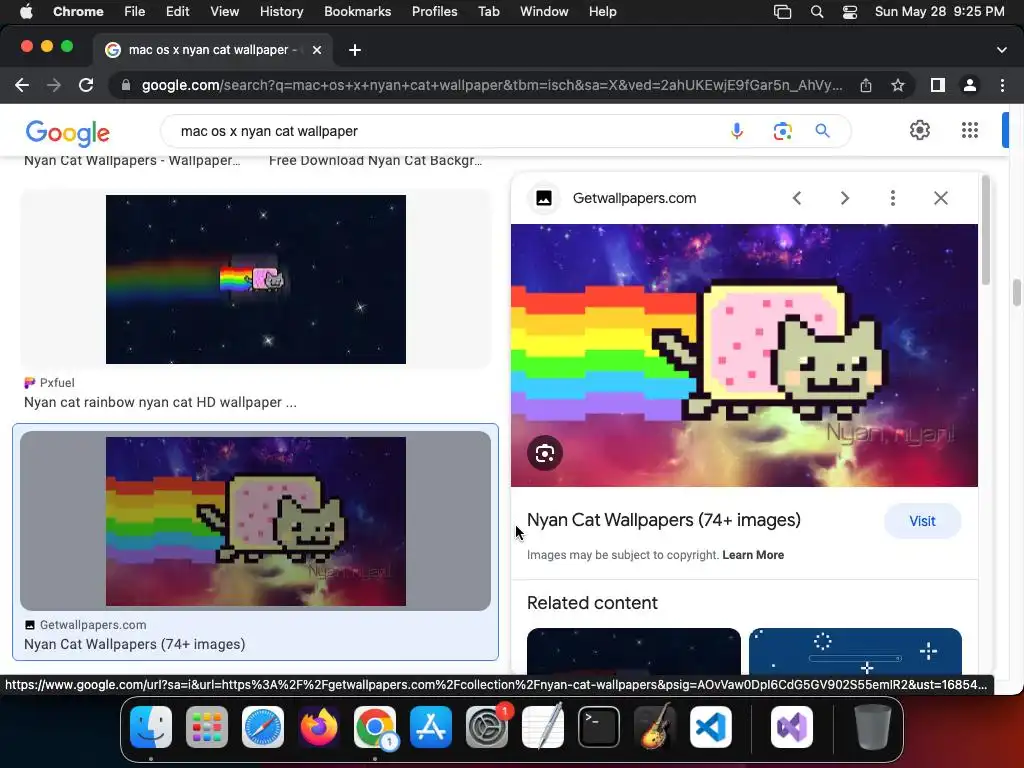Image resolution: width=1024 pixels, height=768 pixels.
Task: Open the Profiles menu
Action: tap(434, 12)
